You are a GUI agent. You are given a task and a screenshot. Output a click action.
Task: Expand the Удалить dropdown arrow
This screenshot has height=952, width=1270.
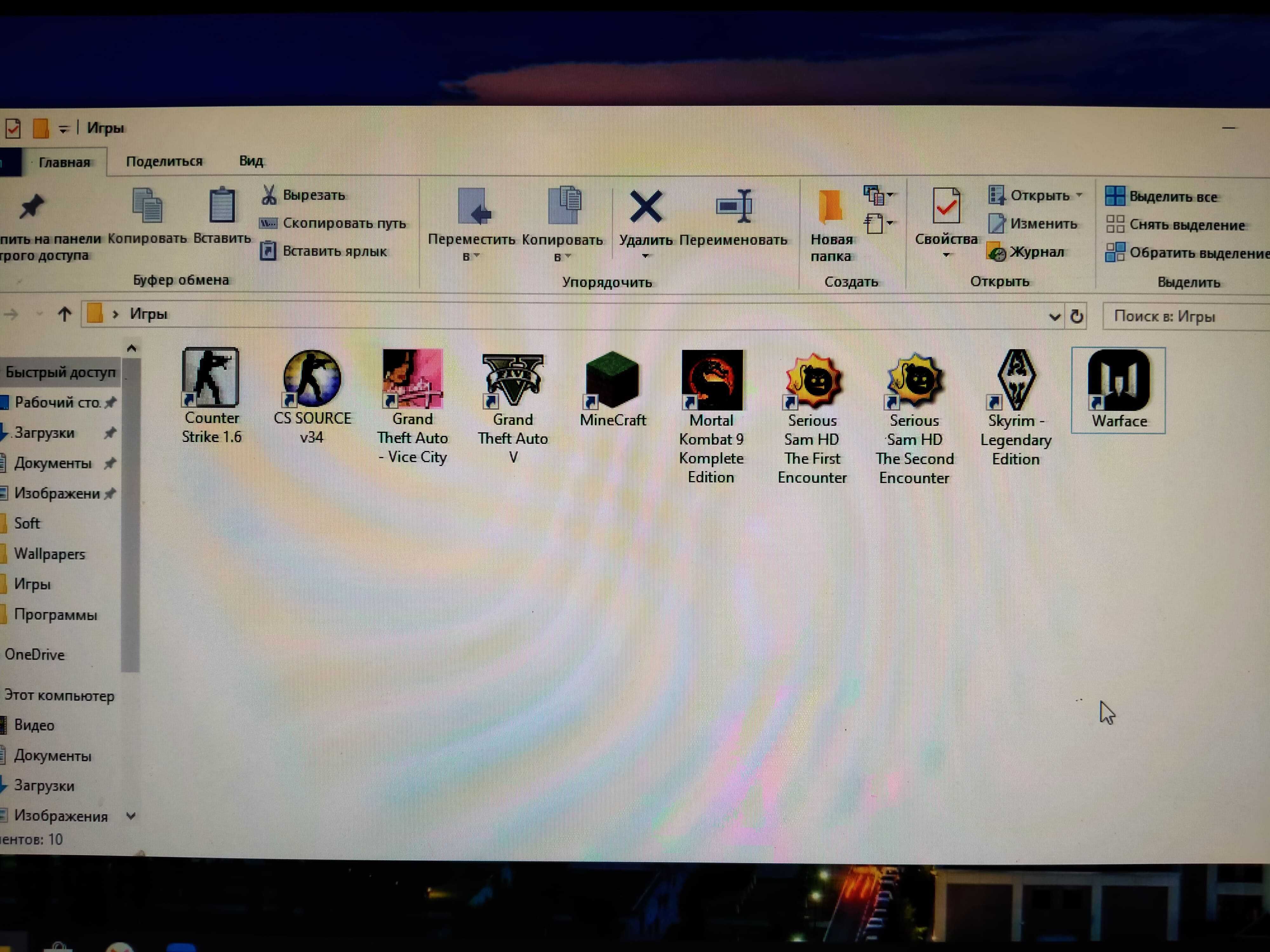[645, 256]
